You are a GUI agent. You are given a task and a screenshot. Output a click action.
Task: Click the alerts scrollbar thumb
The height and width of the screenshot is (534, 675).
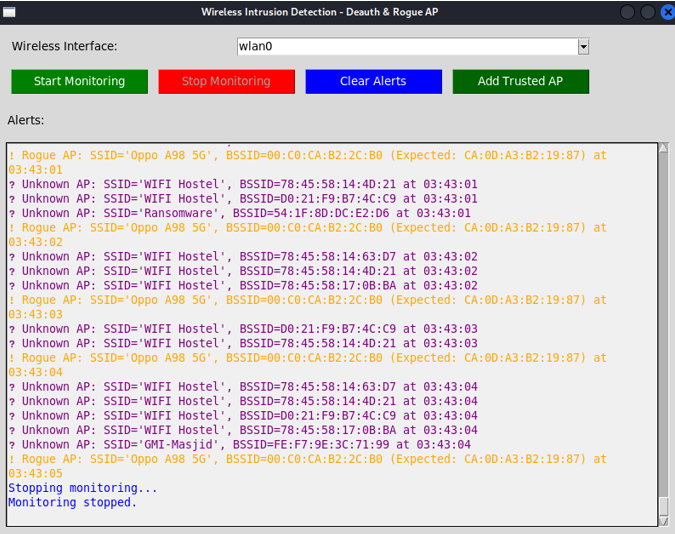pyautogui.click(x=663, y=506)
